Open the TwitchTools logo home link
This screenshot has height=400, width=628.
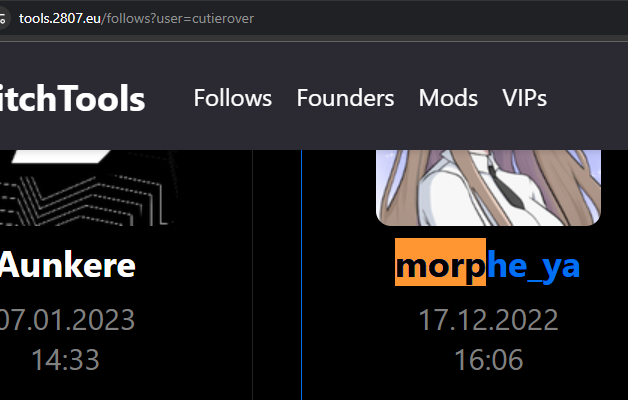click(72, 98)
